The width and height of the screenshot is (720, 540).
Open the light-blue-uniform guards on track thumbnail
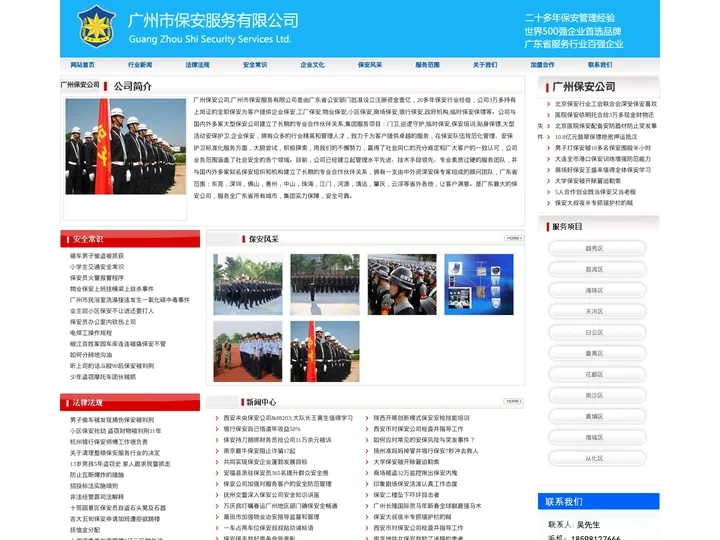point(248,351)
